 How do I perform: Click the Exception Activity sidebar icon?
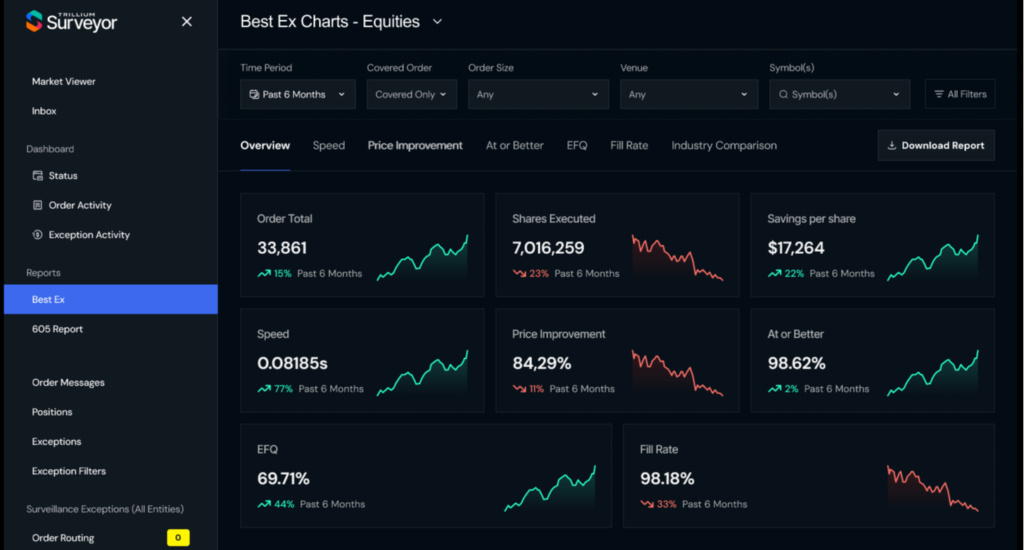click(38, 235)
